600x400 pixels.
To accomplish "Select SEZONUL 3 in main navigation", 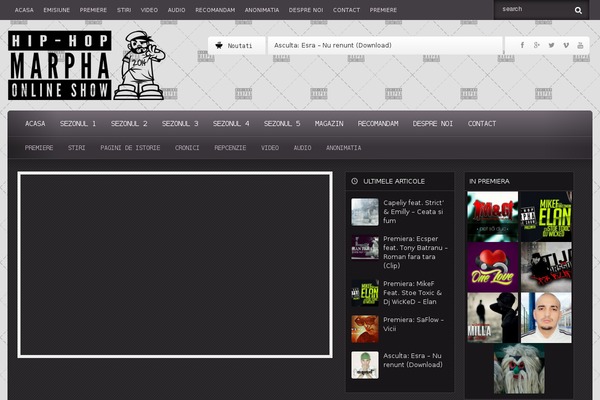I will (180, 124).
